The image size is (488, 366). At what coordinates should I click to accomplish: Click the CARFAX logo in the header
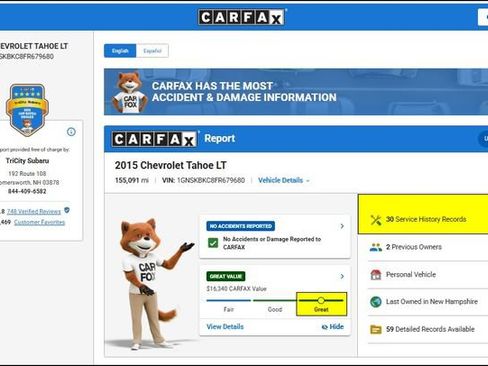pyautogui.click(x=242, y=17)
